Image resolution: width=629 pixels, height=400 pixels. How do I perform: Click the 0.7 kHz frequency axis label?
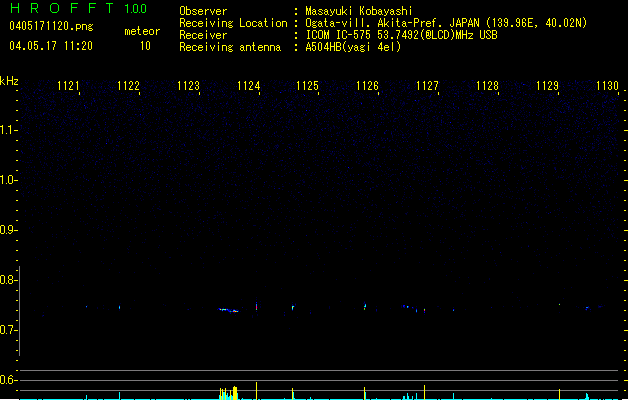point(8,330)
